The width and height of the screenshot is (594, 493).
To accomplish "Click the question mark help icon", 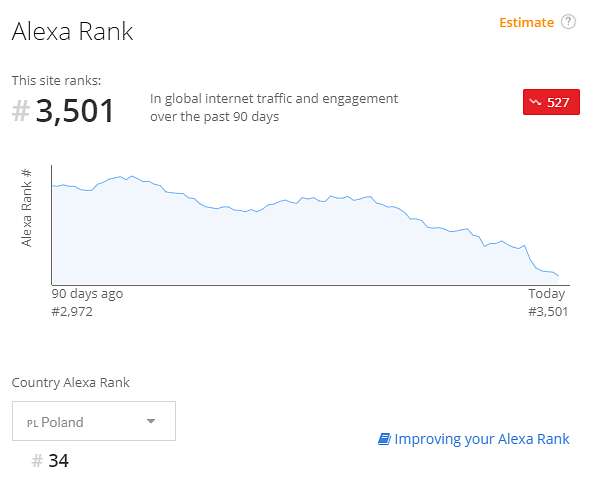I will pyautogui.click(x=568, y=22).
